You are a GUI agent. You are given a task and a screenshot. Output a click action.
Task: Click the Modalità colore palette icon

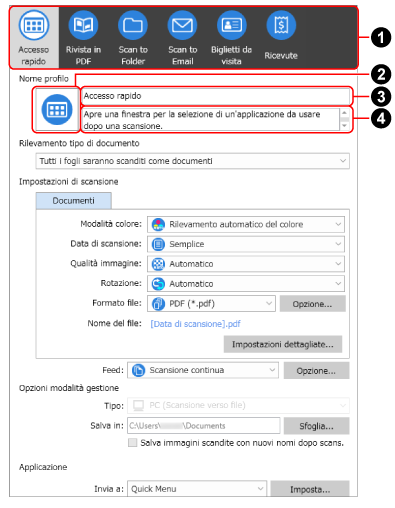pyautogui.click(x=158, y=224)
